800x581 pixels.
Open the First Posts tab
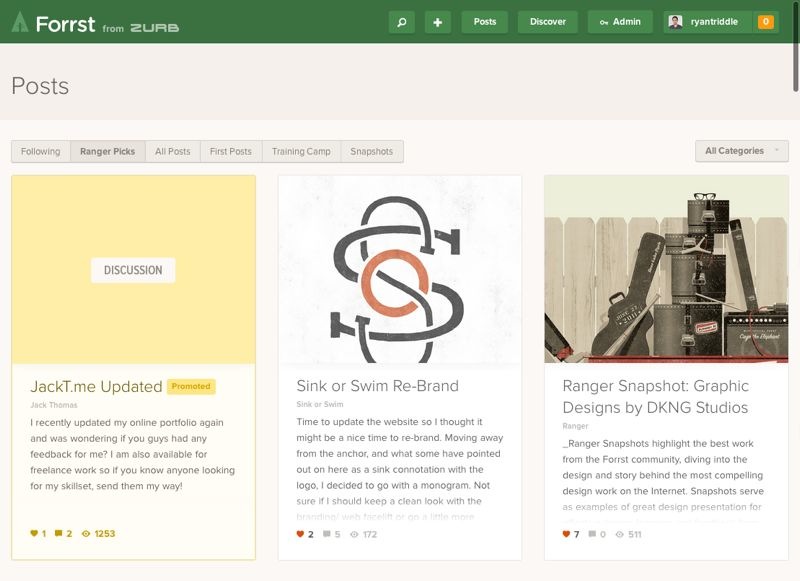point(231,151)
